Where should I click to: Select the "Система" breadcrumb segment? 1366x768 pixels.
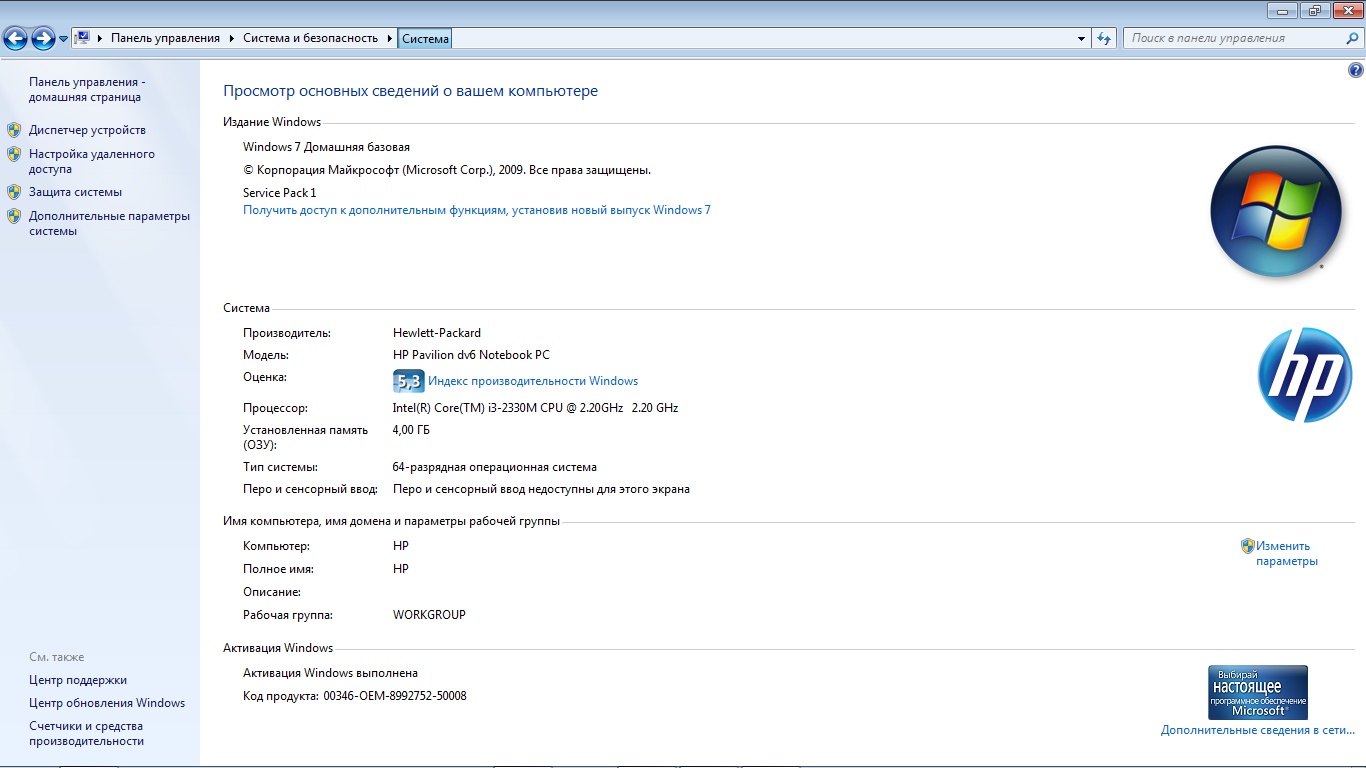pos(426,38)
